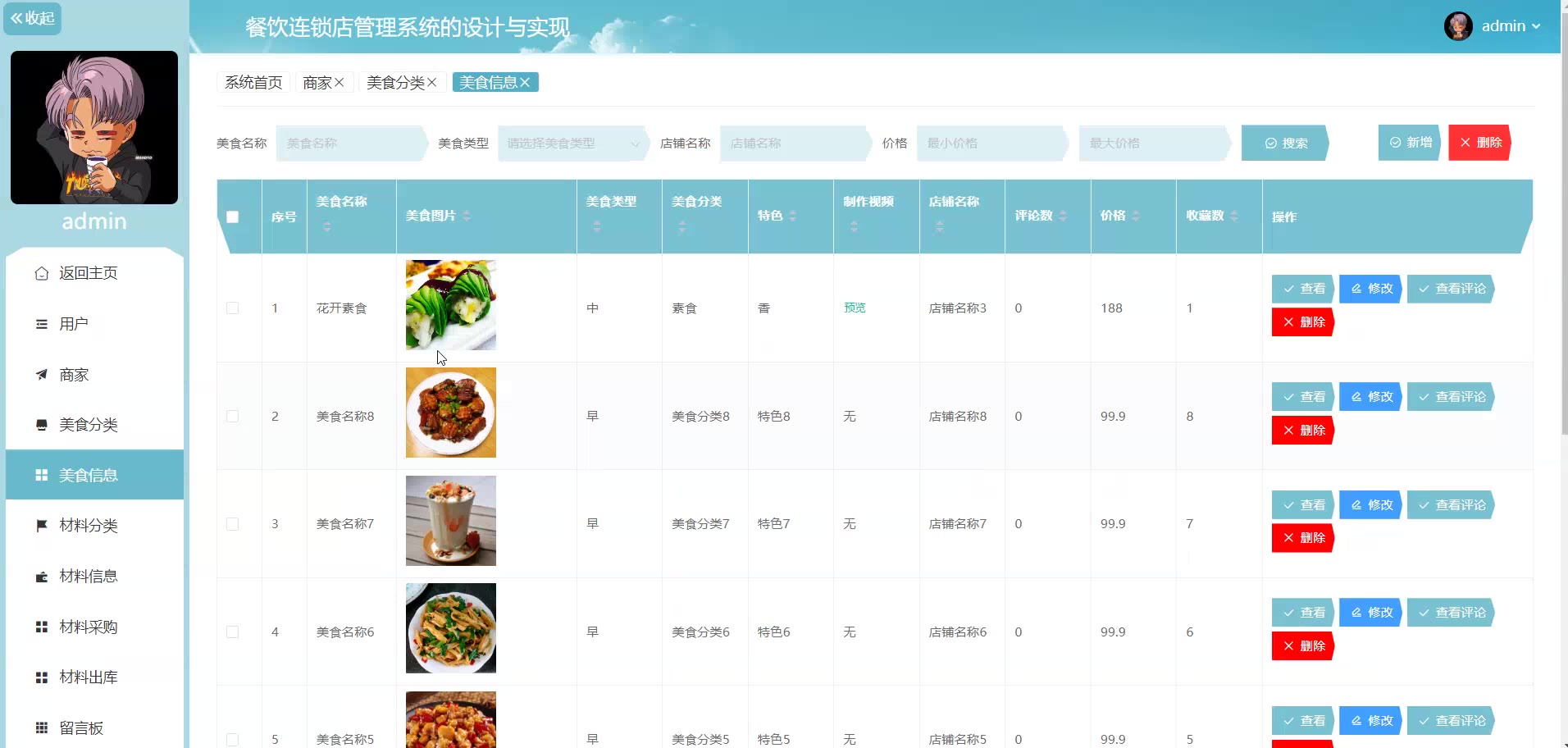The width and height of the screenshot is (1568, 748).
Task: Sort by 评论数 column
Action: (1064, 216)
